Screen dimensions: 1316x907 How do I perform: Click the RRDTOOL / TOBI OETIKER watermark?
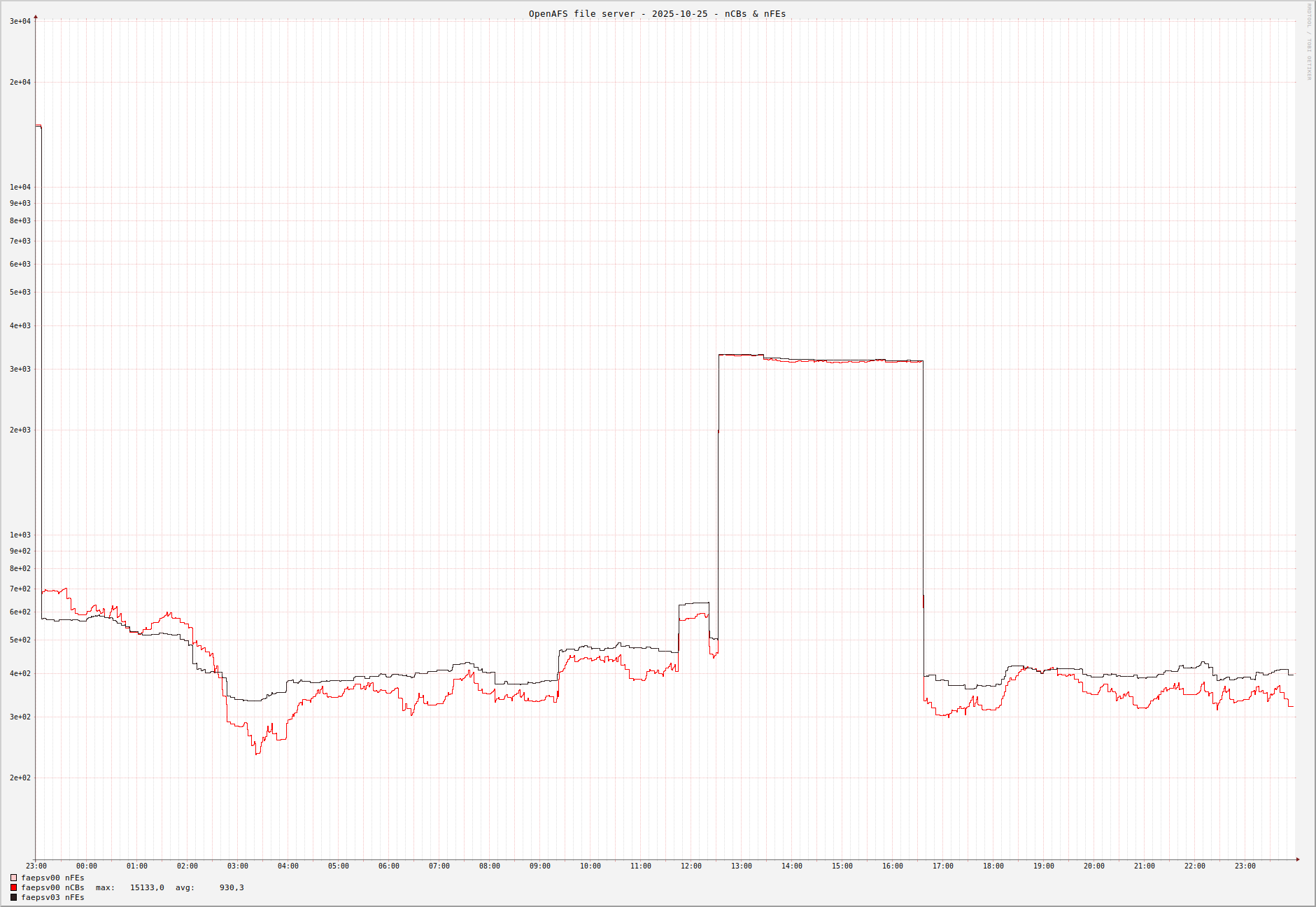(x=1309, y=42)
